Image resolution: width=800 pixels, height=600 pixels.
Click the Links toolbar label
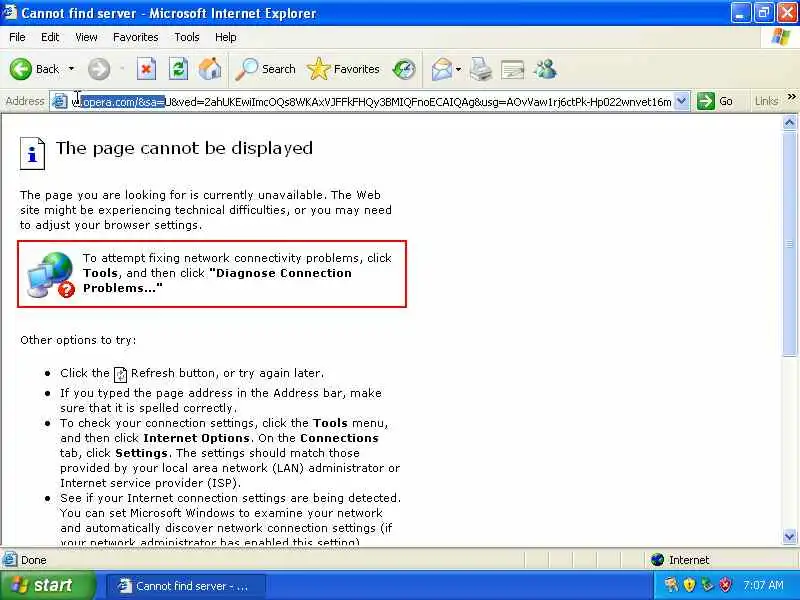pyautogui.click(x=766, y=101)
